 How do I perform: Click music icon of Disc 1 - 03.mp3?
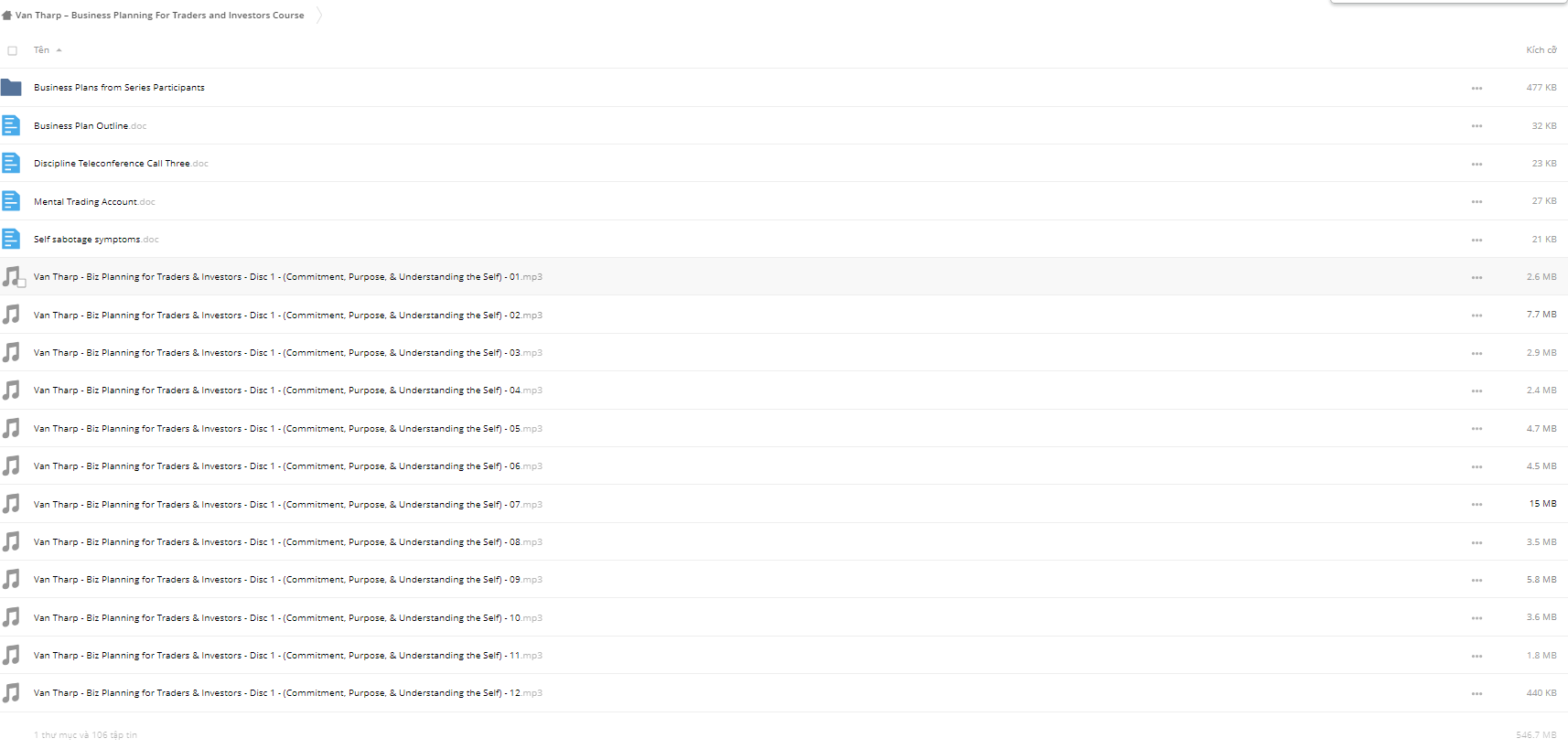[x=11, y=352]
